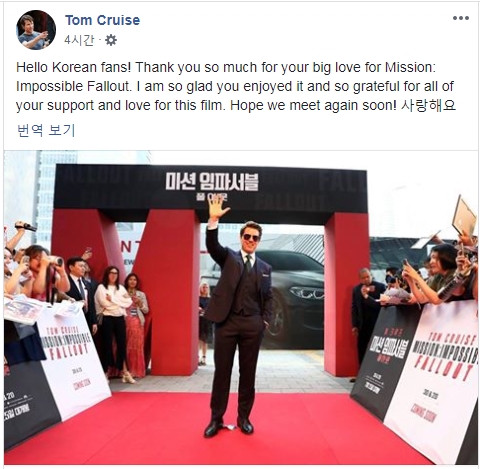Click the gear audience icon beside timestamp
This screenshot has height=469, width=480.
pos(111,40)
